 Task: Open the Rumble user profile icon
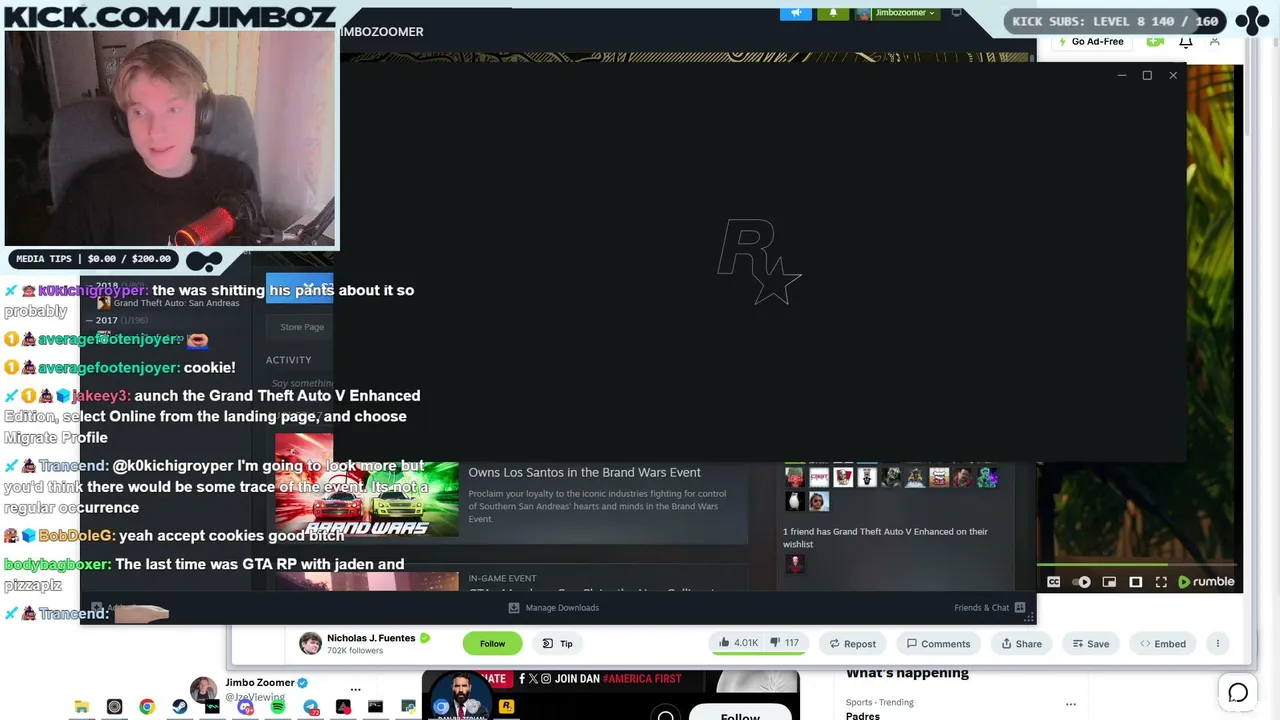click(1215, 41)
